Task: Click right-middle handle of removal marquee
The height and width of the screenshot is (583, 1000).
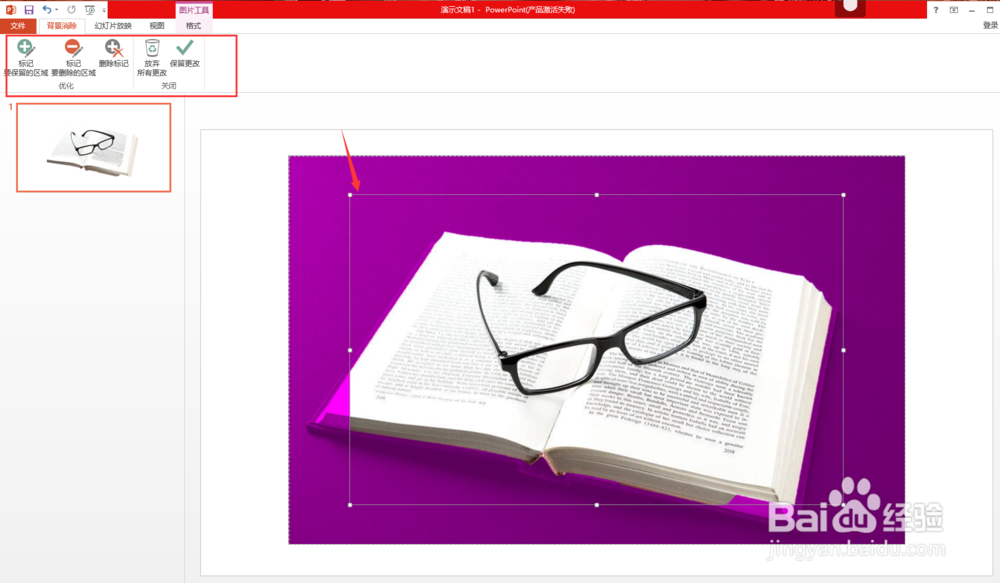Action: click(843, 350)
